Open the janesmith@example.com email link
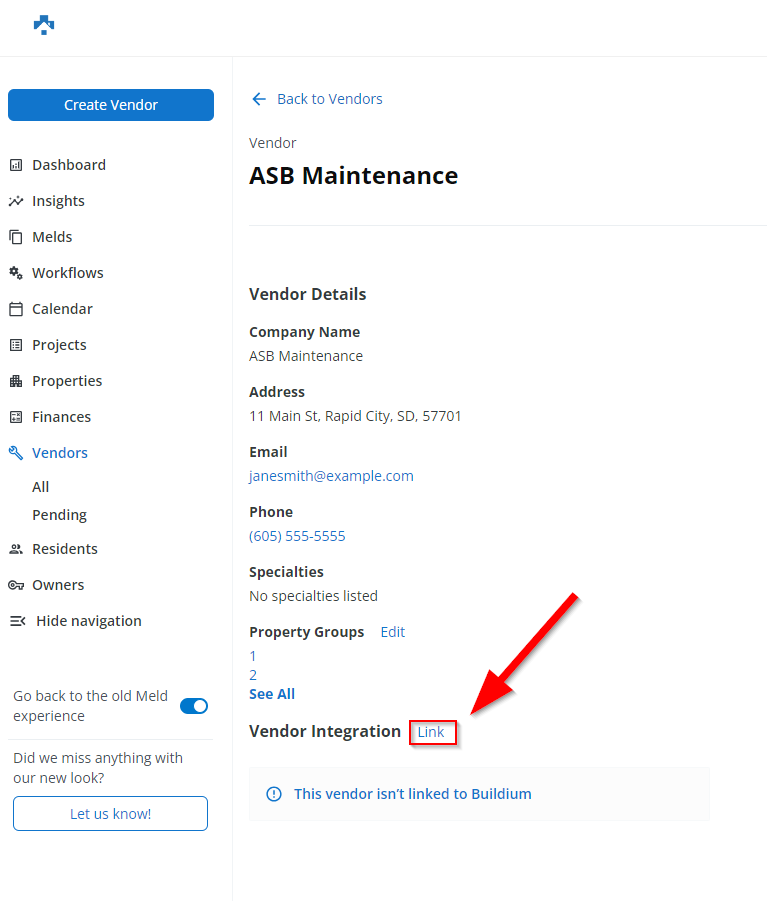This screenshot has width=767, height=901. [331, 476]
